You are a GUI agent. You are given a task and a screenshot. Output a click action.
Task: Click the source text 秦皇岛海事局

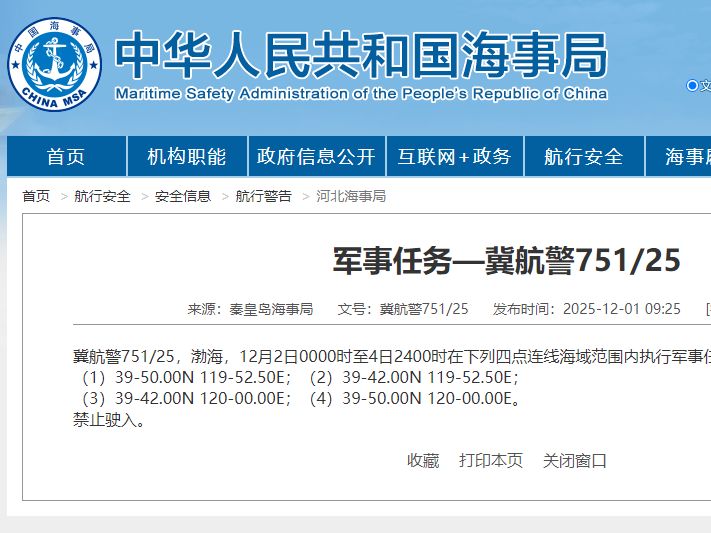pyautogui.click(x=271, y=309)
